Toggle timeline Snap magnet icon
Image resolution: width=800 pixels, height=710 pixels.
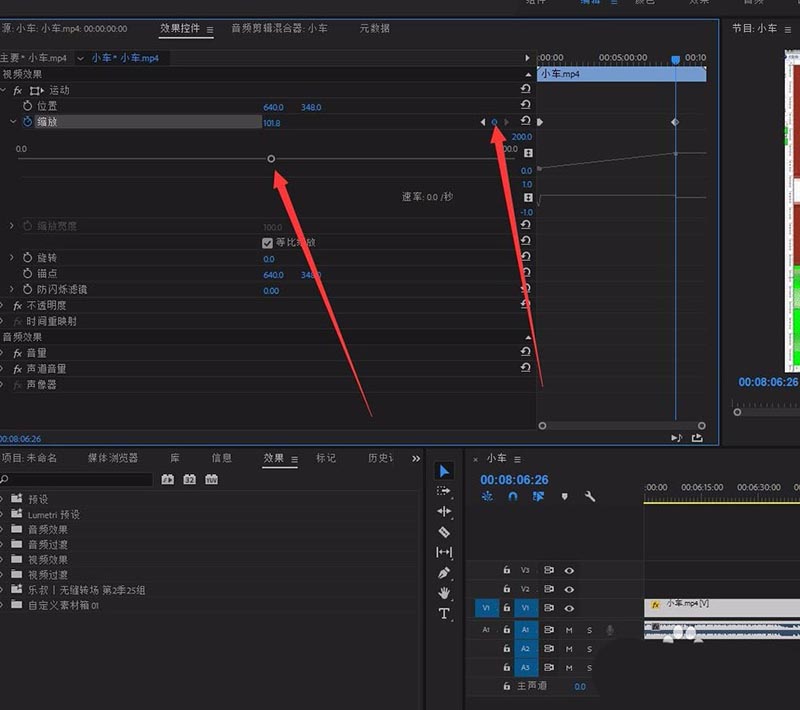click(x=513, y=496)
